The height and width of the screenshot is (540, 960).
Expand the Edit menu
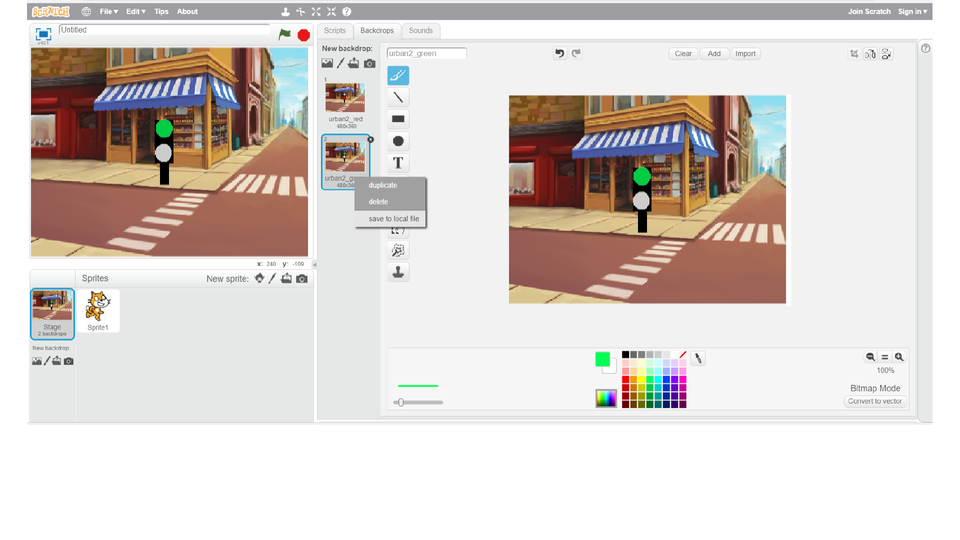point(135,12)
